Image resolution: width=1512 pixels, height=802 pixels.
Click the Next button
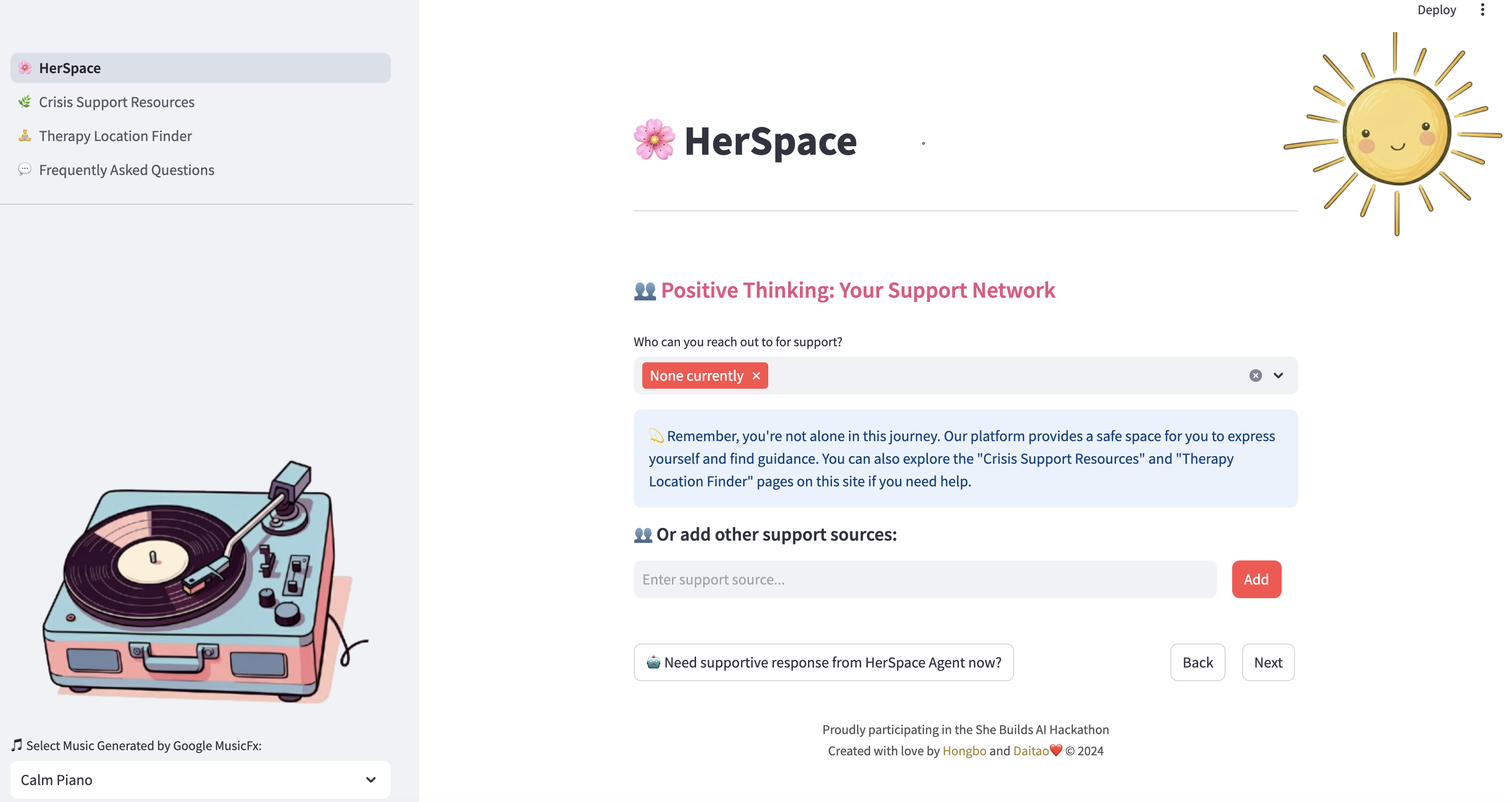[1268, 662]
